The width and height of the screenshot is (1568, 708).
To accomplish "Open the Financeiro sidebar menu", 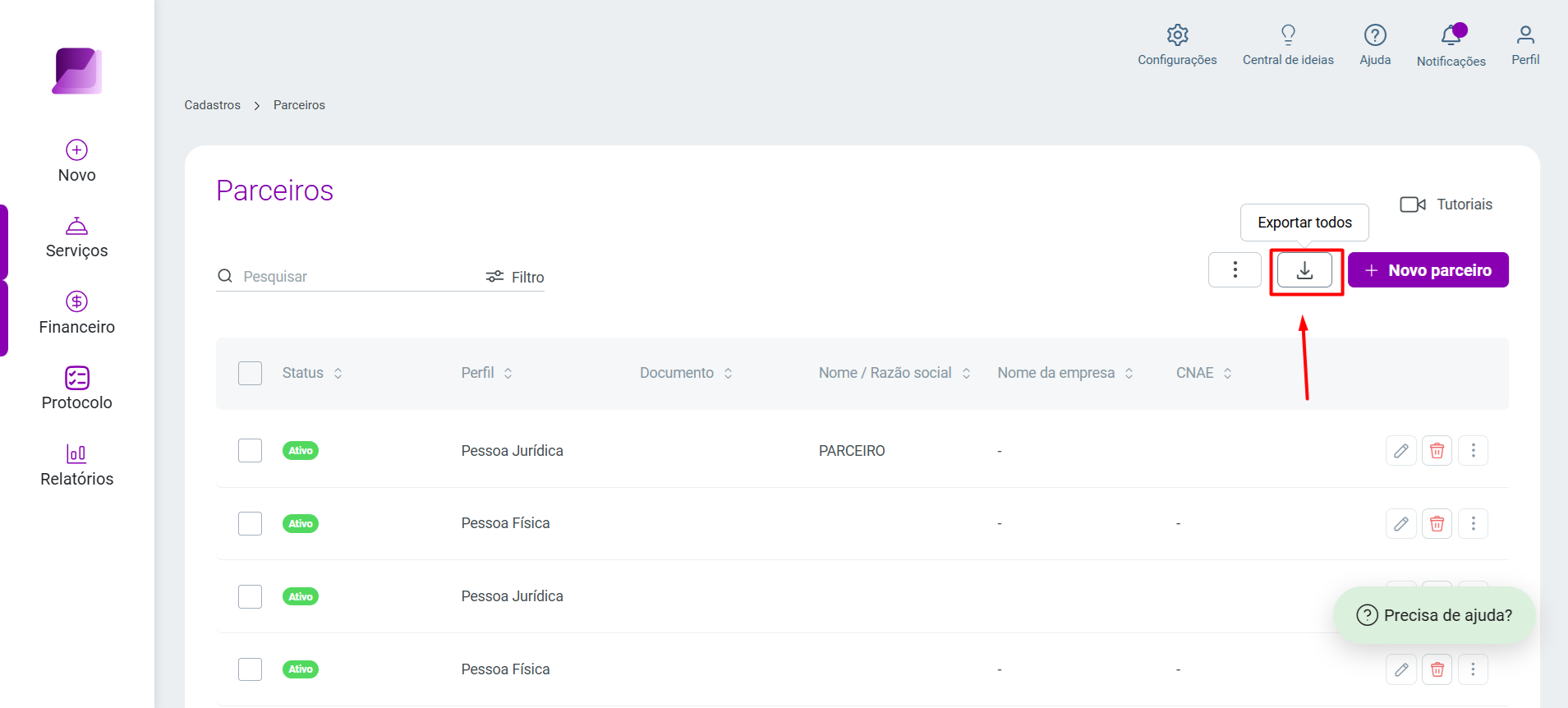I will (x=77, y=313).
